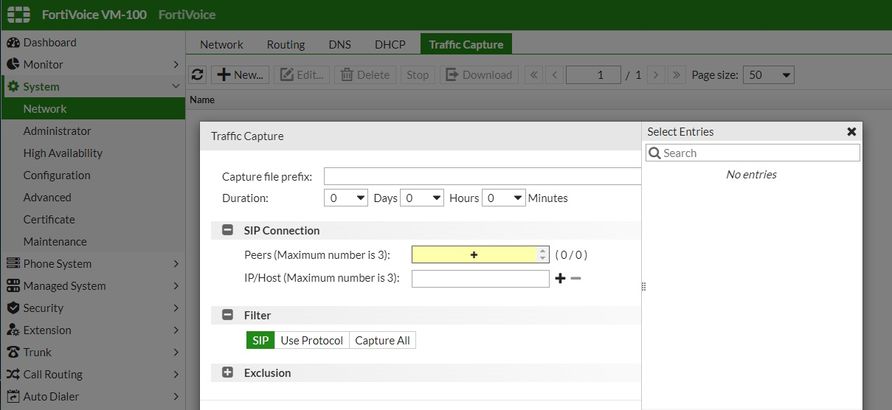Click the Managed System icon

[13, 286]
